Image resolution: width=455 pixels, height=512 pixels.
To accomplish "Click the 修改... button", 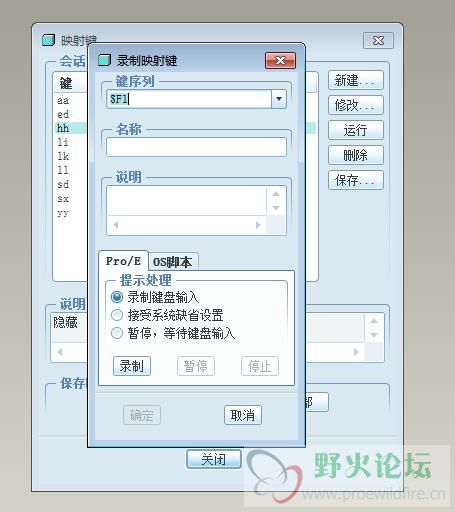I will tap(356, 105).
